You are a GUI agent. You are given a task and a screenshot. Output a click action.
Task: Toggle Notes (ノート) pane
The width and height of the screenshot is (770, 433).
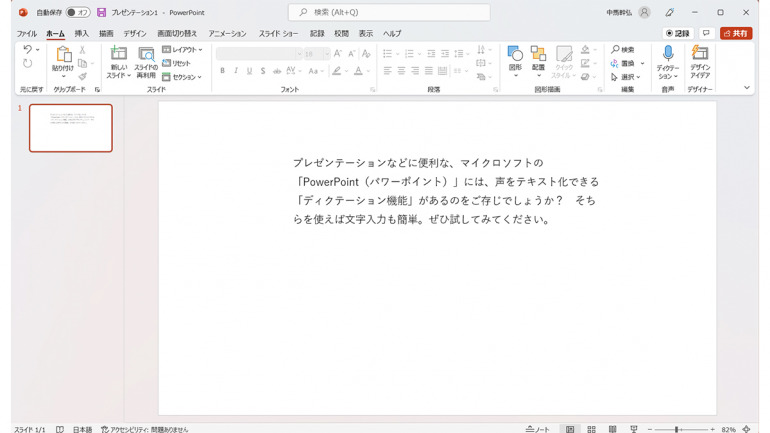[x=538, y=429]
